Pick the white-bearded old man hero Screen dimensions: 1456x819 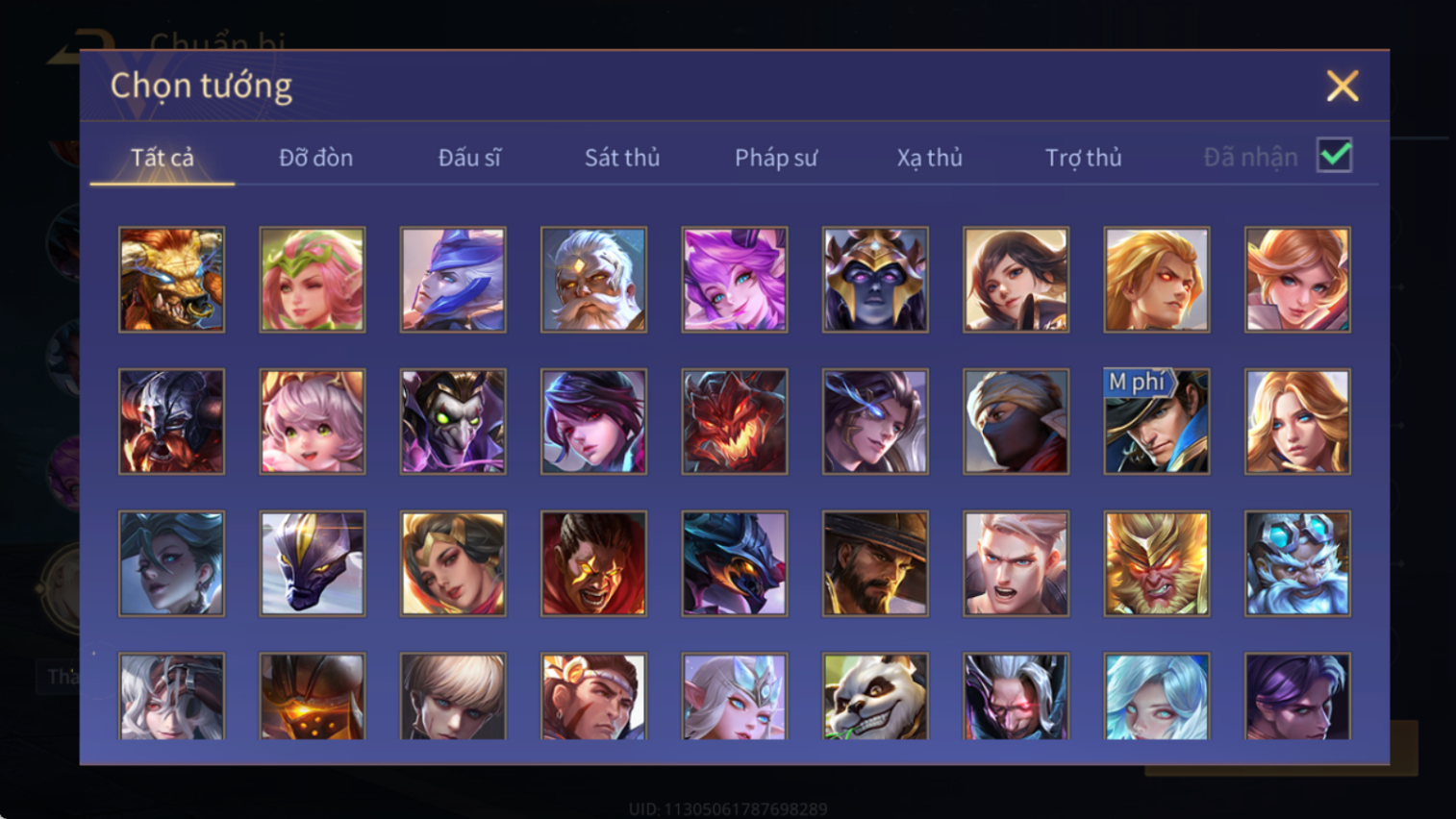(x=593, y=280)
